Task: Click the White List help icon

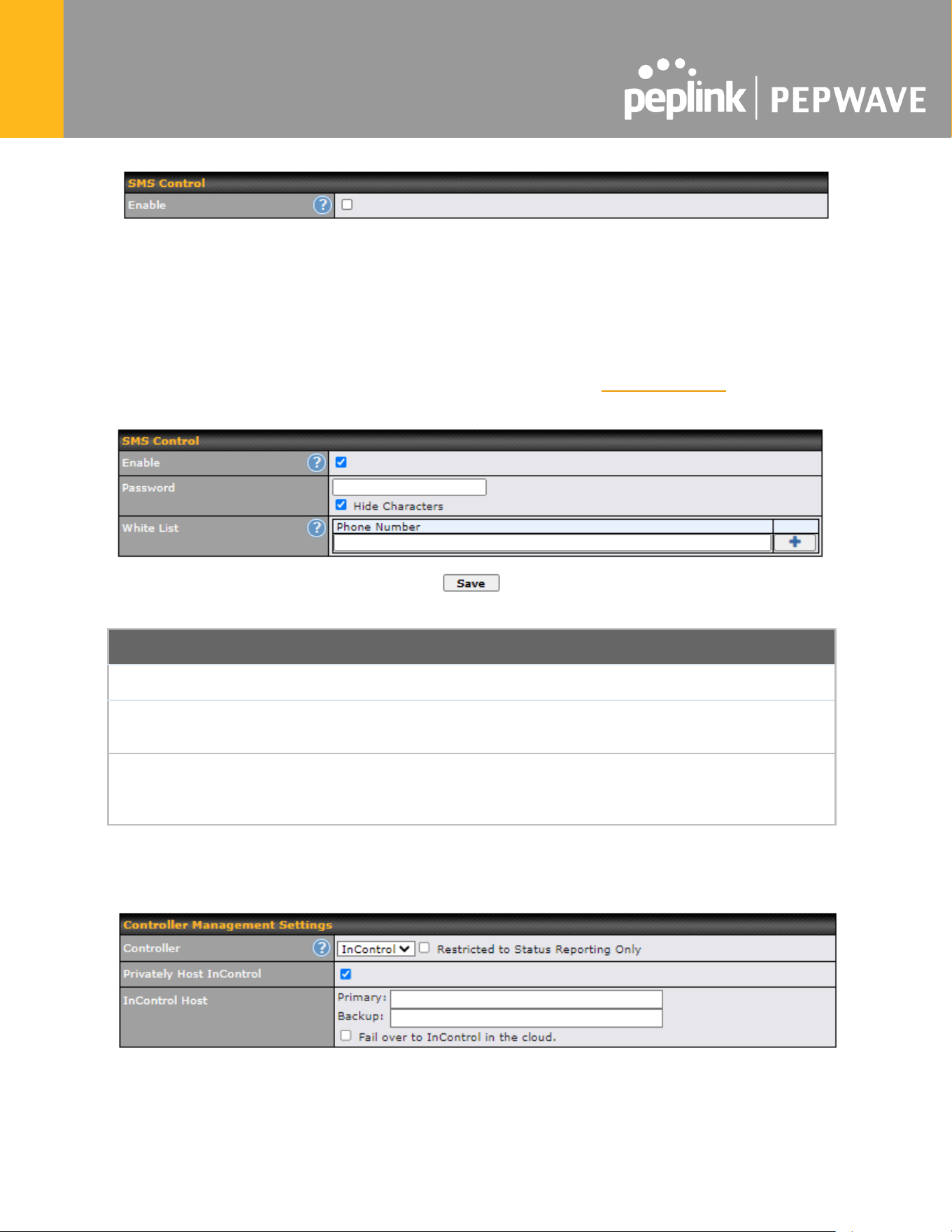Action: pos(316,528)
